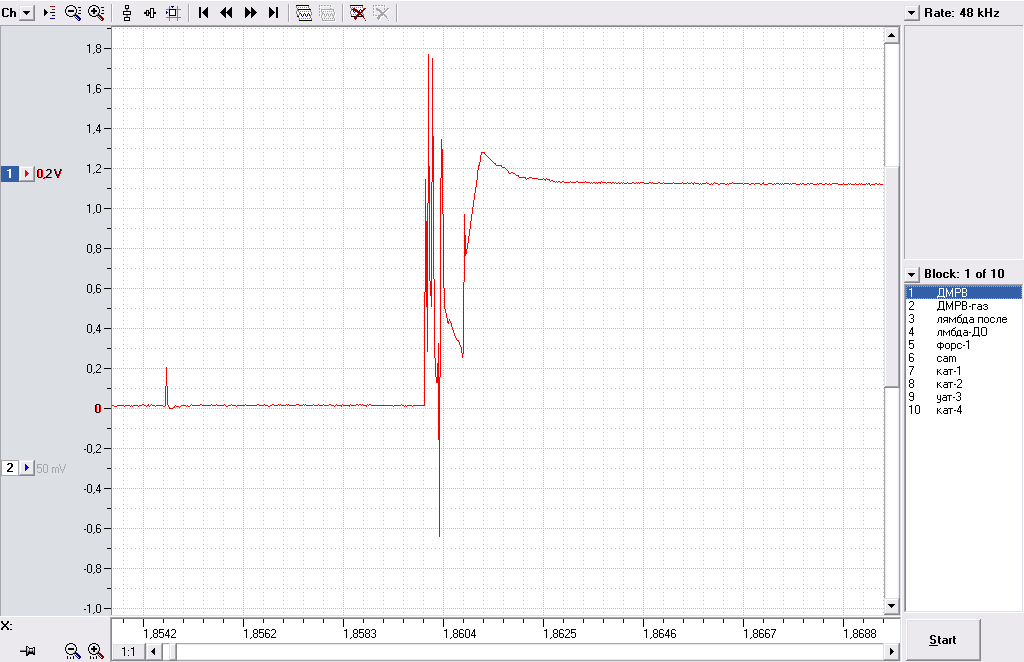This screenshot has height=662, width=1024.
Task: Select the ДМРВ-газ block
Action: click(963, 306)
